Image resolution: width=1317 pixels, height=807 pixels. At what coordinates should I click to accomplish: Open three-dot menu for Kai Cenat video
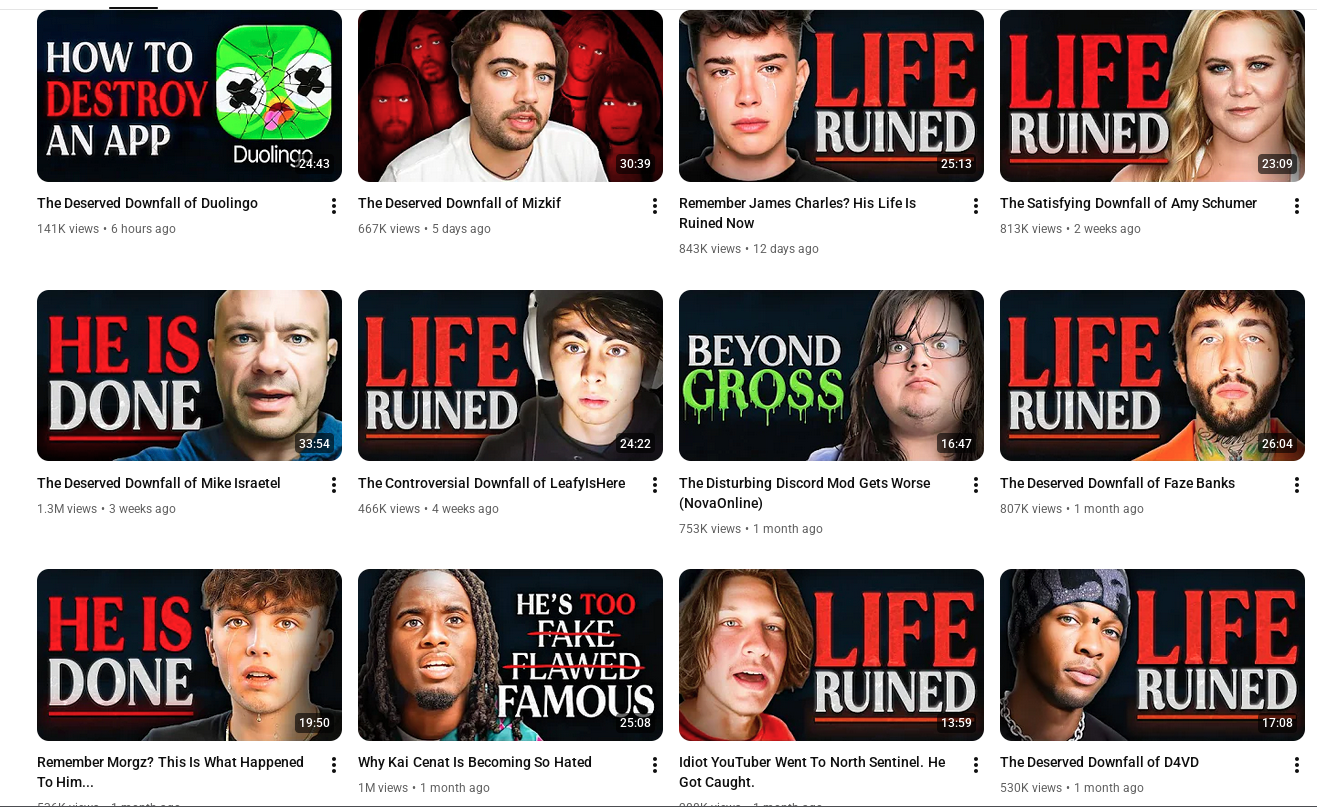point(655,765)
